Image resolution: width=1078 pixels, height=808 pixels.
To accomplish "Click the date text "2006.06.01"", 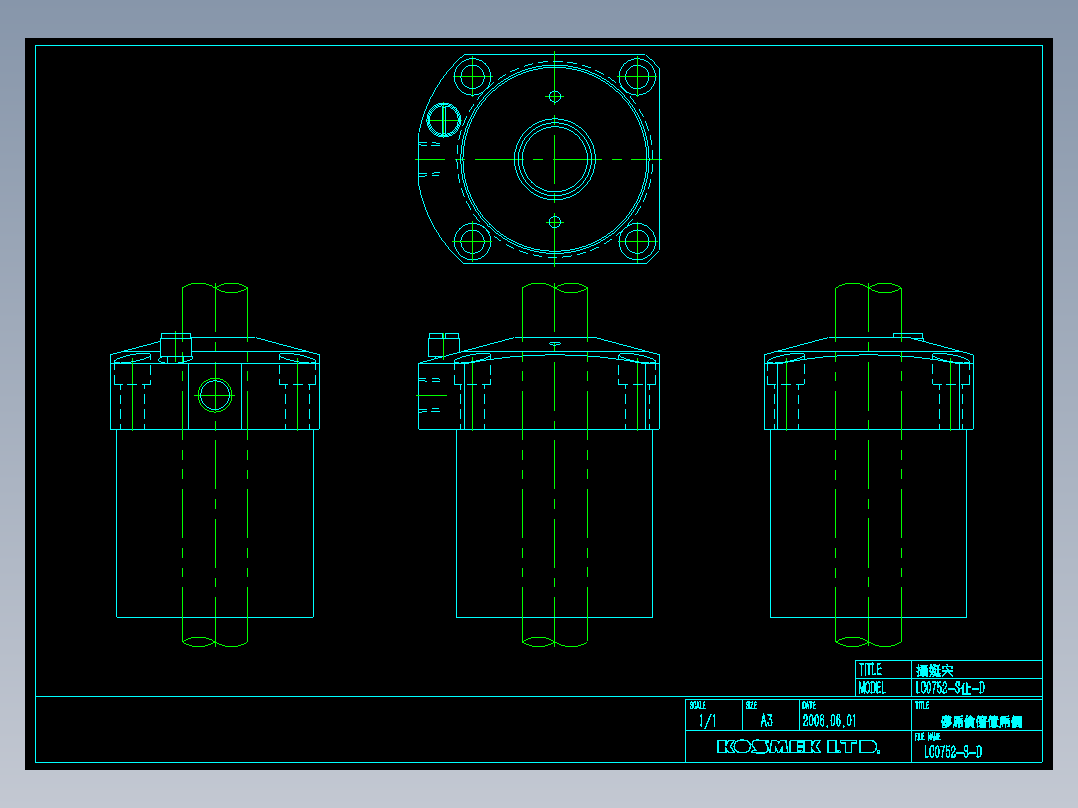I will tap(829, 721).
